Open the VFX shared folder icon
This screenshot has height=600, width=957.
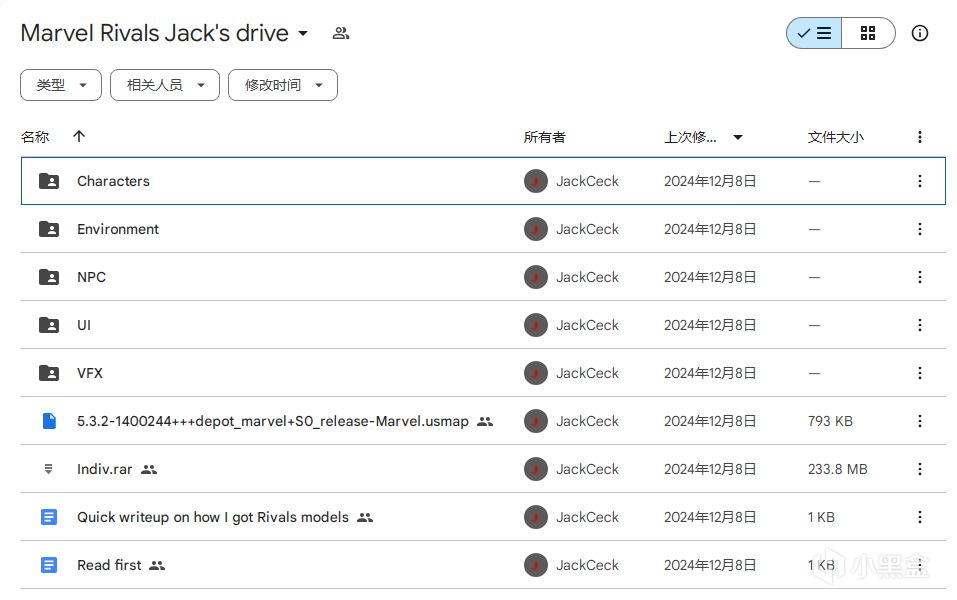point(49,373)
